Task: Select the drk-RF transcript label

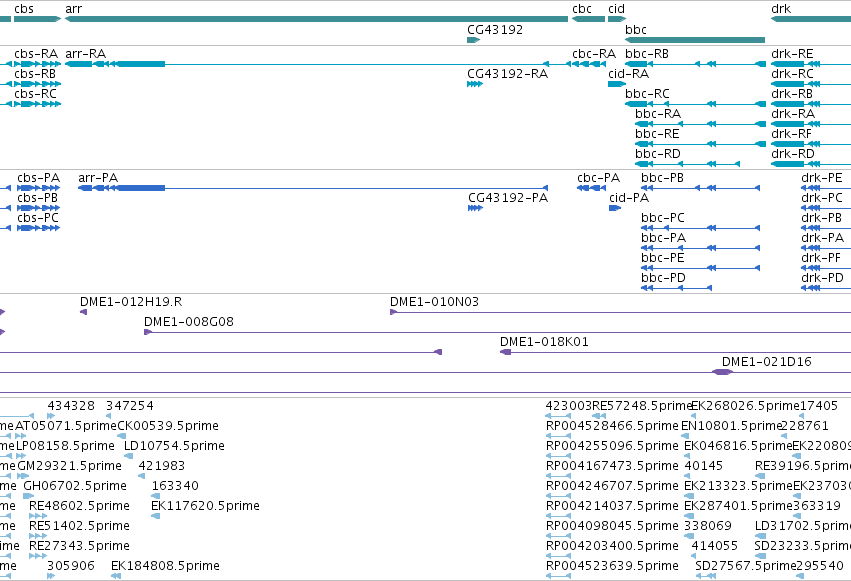Action: point(791,134)
